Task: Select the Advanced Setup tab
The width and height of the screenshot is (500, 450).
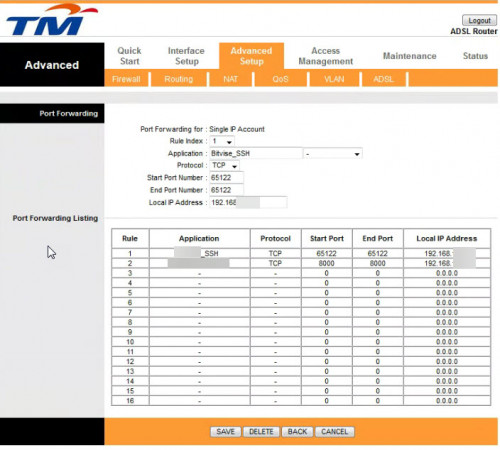Action: coord(251,56)
